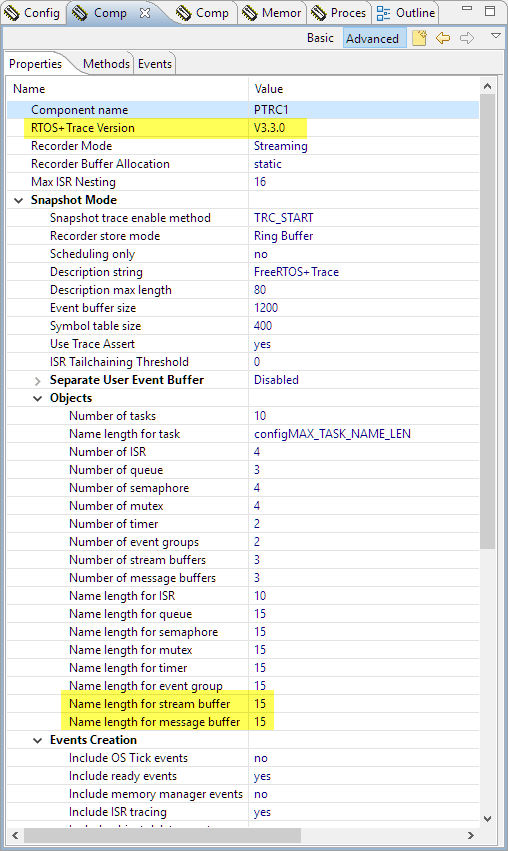
Task: Switch to the Memor tab
Action: 271,12
